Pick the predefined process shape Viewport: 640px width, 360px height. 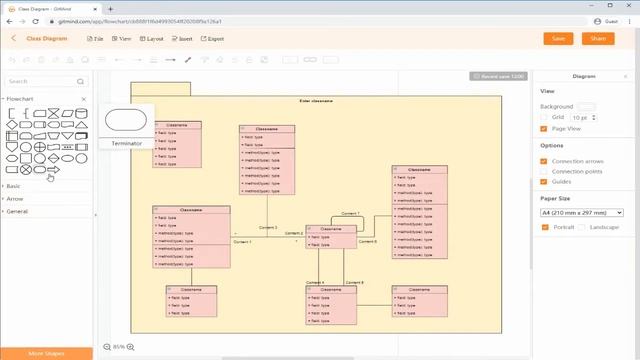(x=81, y=147)
